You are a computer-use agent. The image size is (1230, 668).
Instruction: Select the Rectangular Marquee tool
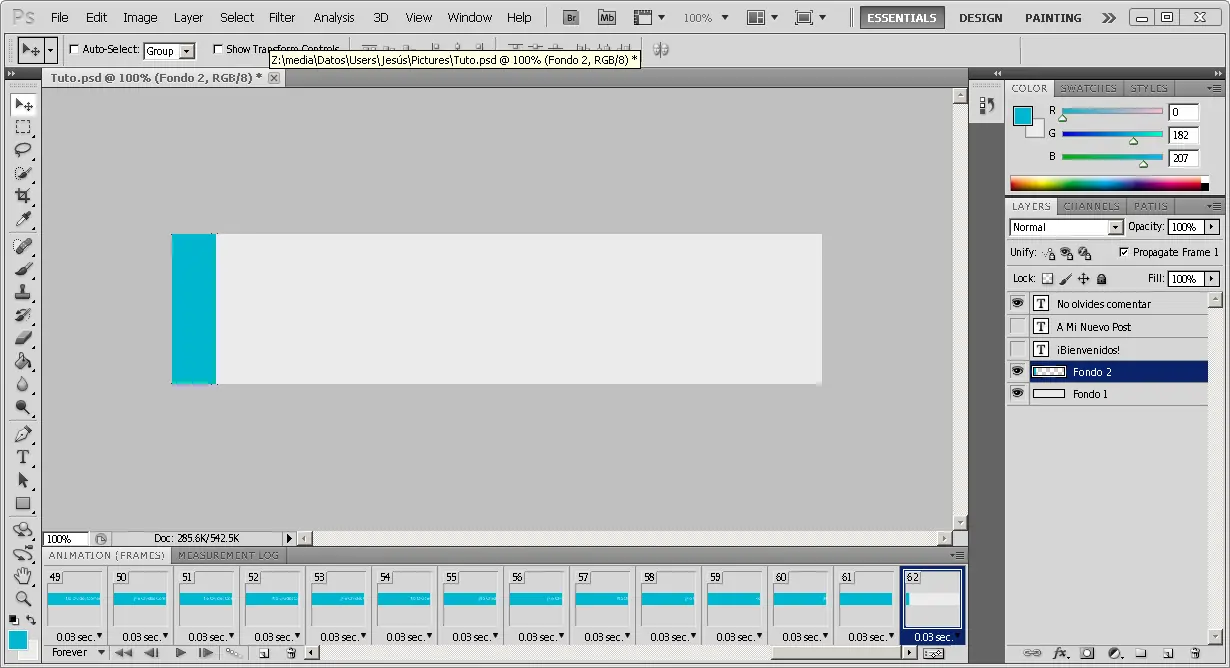pos(23,127)
